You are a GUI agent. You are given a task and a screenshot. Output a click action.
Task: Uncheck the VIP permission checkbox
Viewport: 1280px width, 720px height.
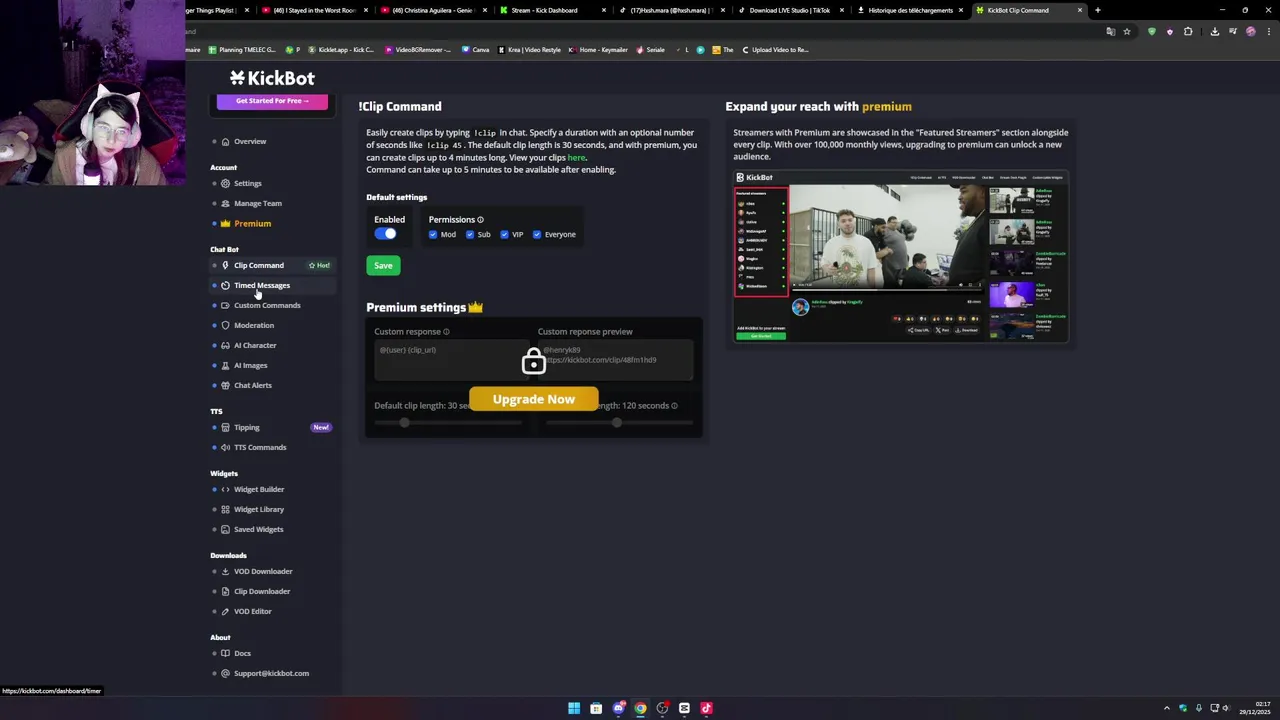pyautogui.click(x=504, y=235)
